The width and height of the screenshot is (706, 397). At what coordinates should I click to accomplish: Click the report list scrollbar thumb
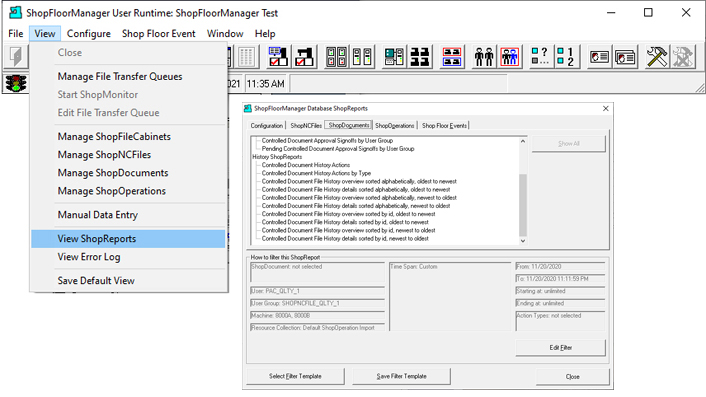523,205
